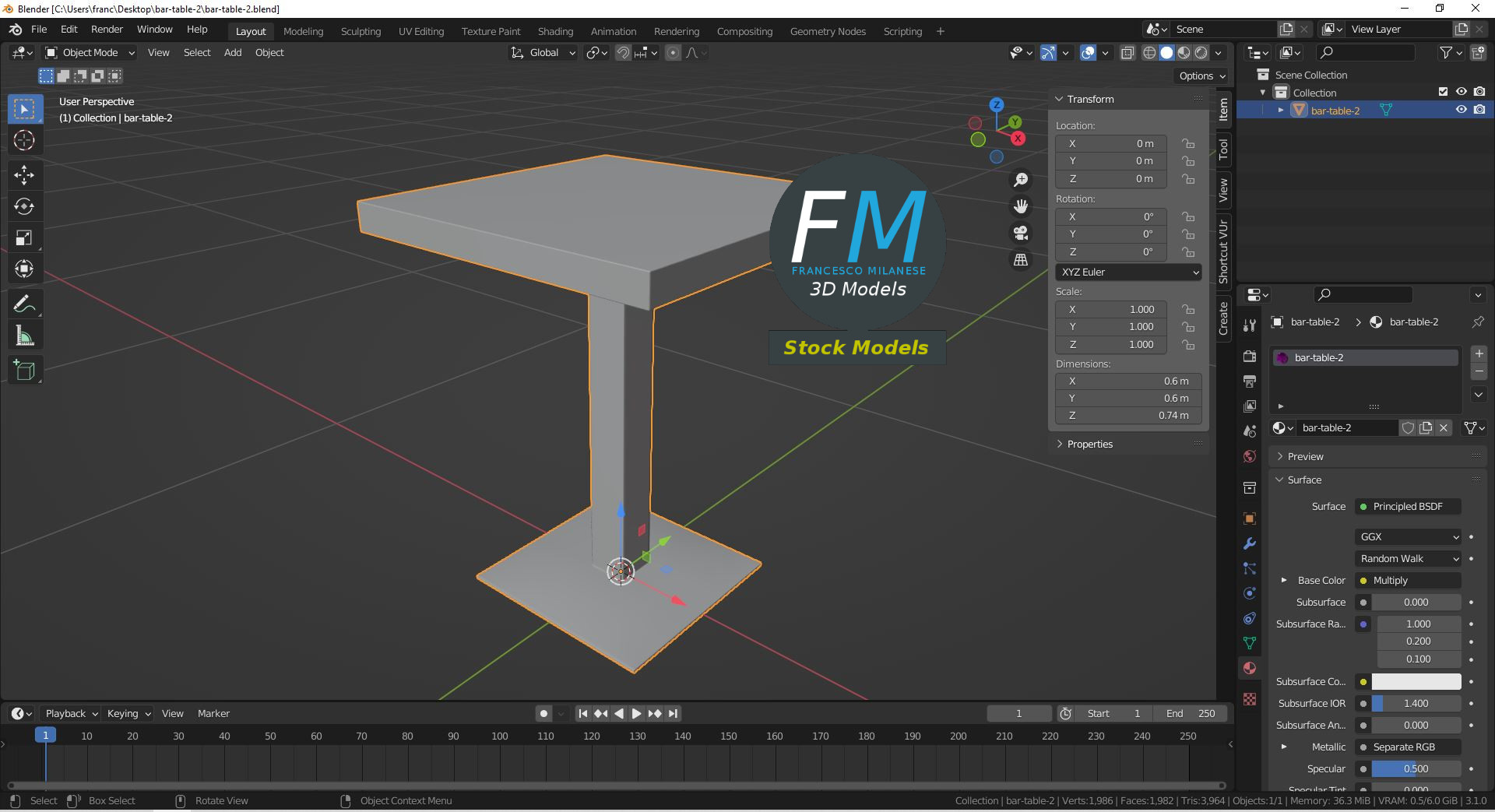Click the Dimensions Z value field
This screenshot has height=812, width=1495.
[1128, 416]
